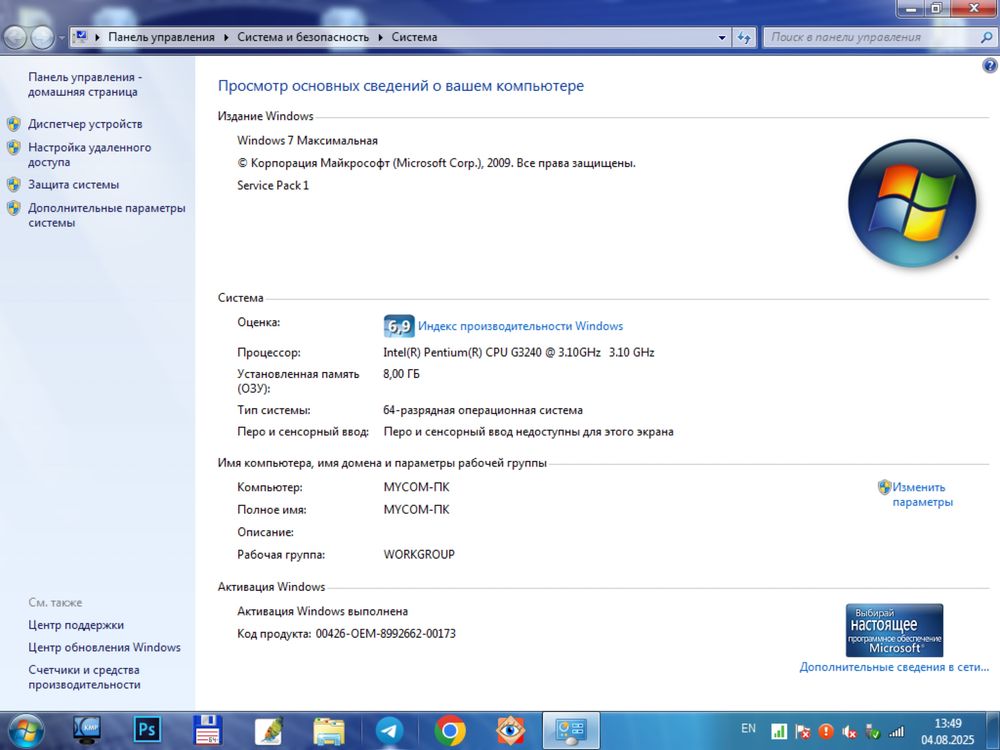The height and width of the screenshot is (750, 1000).
Task: Click 64-разрядная операционная система text
Action: click(483, 410)
